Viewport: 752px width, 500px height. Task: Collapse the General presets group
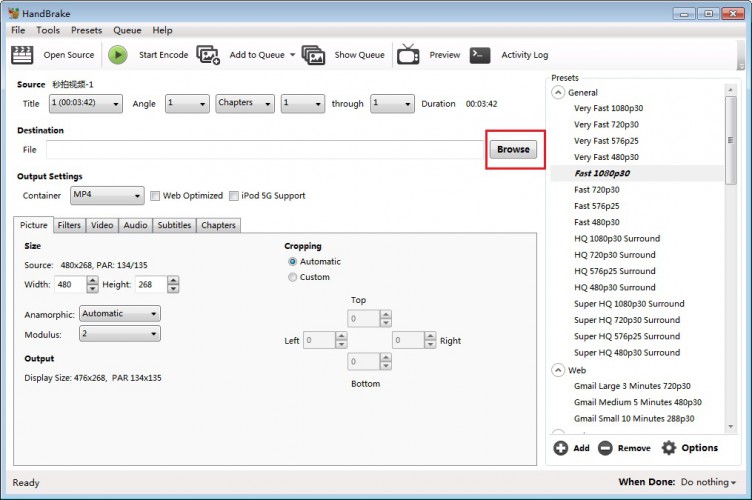click(x=558, y=92)
